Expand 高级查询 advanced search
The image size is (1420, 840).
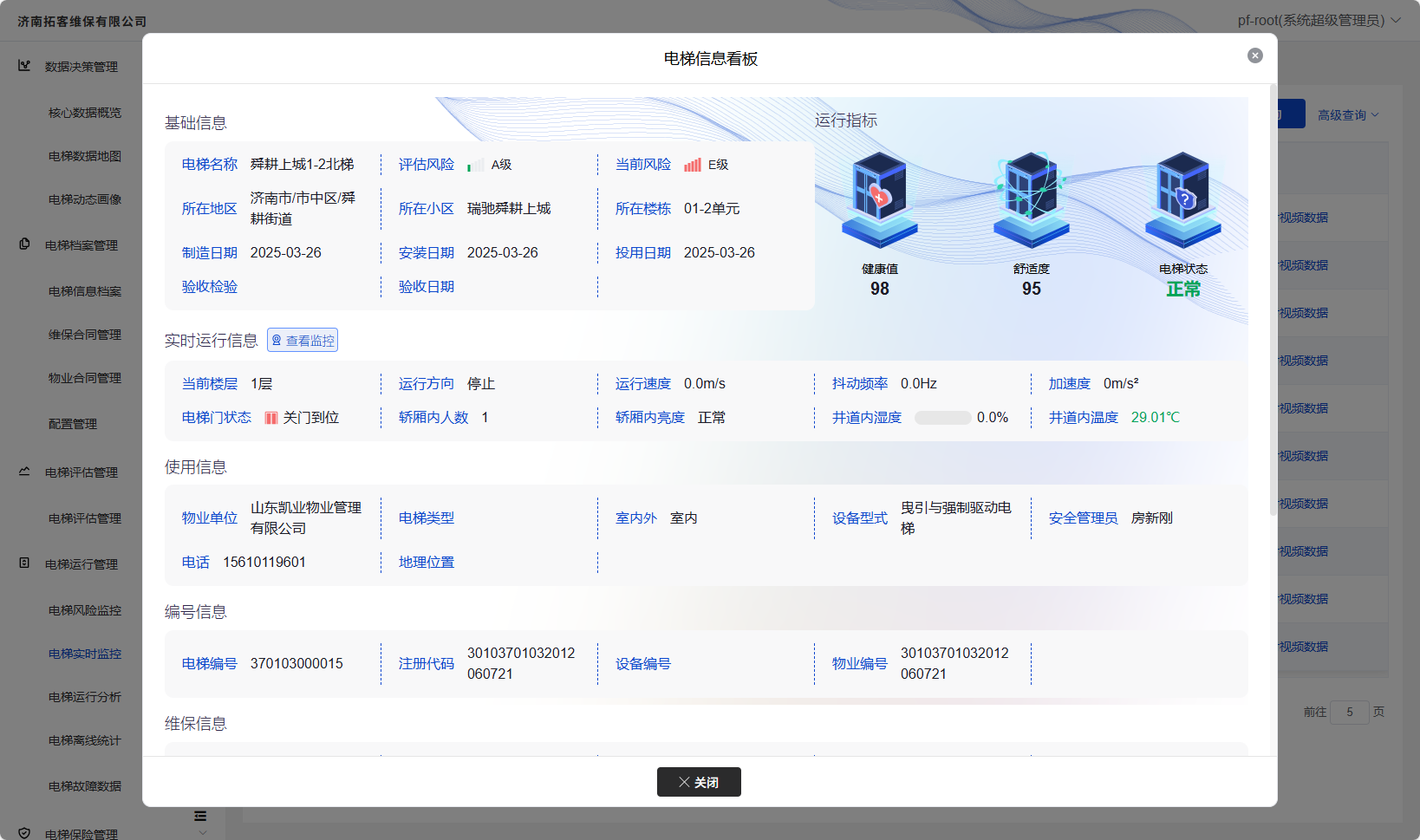tap(1348, 115)
